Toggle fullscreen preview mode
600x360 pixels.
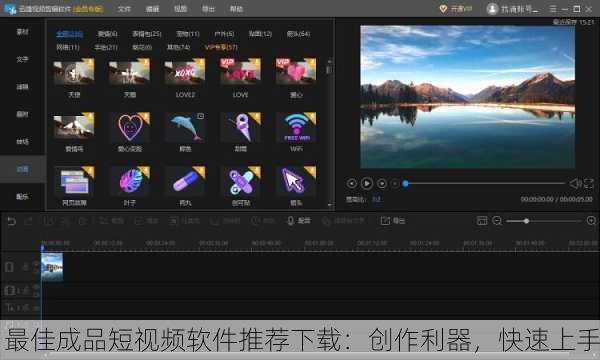click(589, 184)
